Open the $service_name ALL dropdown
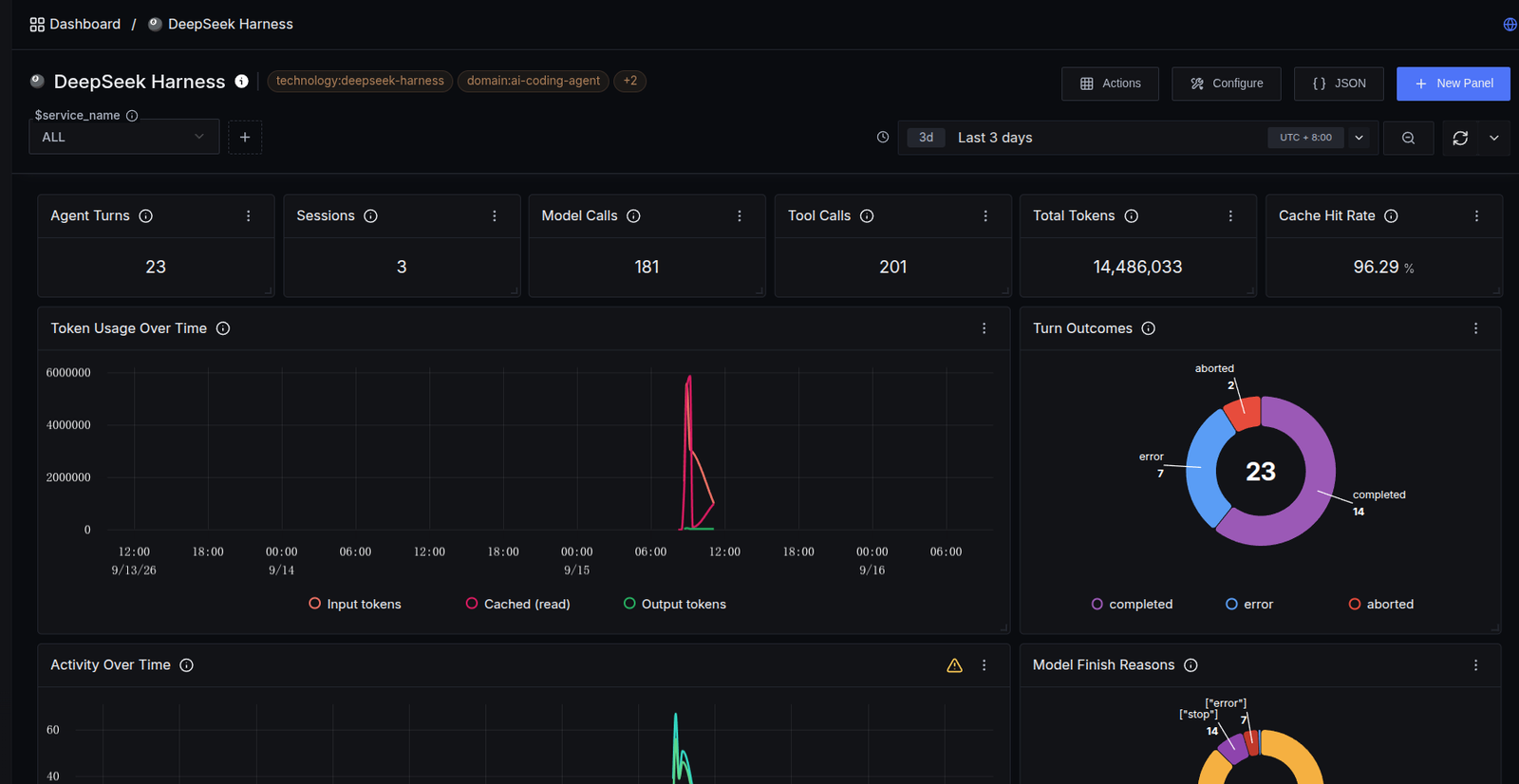The width and height of the screenshot is (1519, 784). pos(124,137)
